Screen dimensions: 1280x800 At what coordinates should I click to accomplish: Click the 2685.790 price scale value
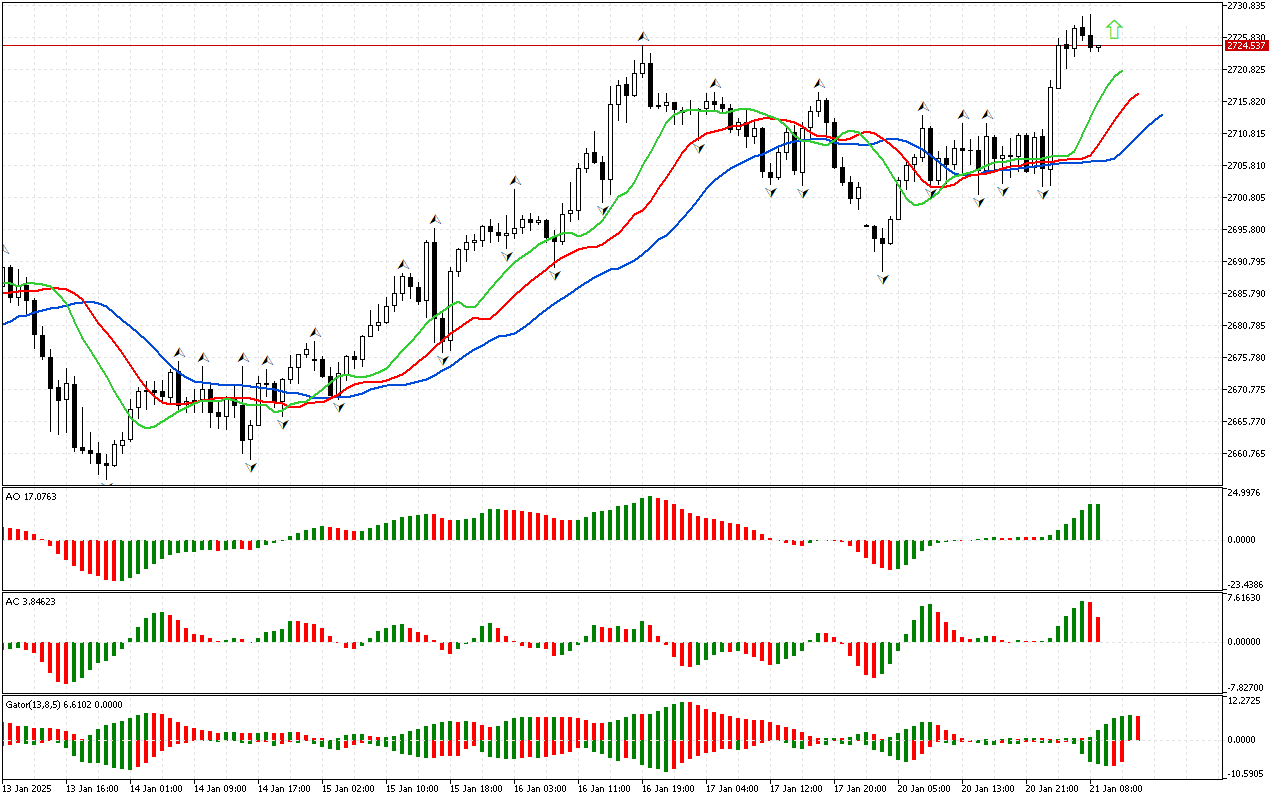point(1247,294)
